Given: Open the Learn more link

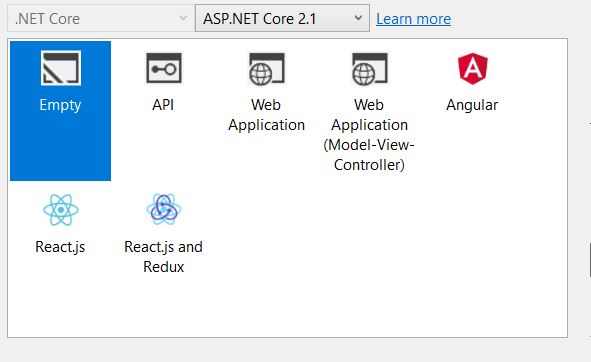Looking at the screenshot, I should point(413,19).
